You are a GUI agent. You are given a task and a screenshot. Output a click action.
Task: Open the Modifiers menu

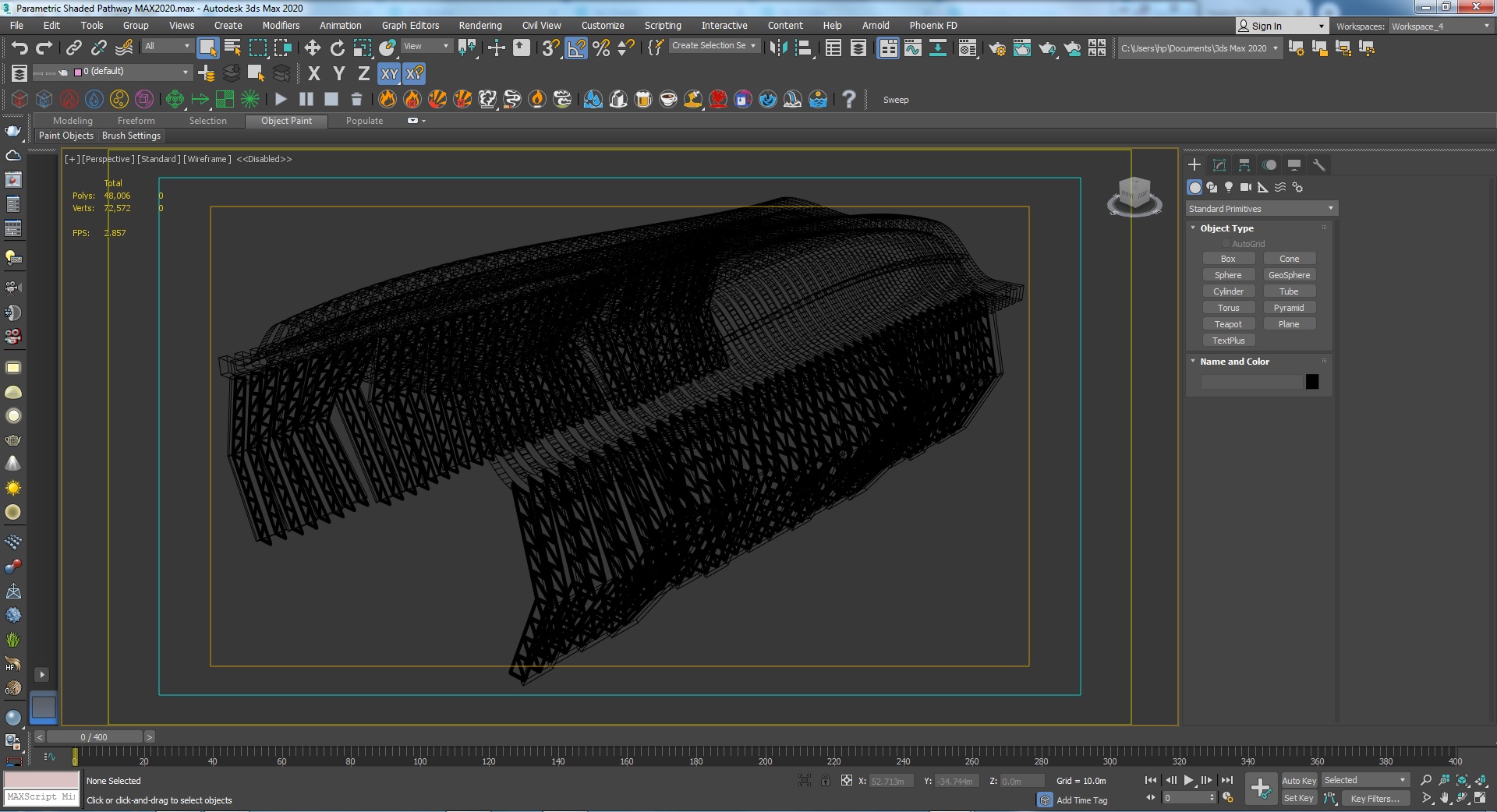pyautogui.click(x=281, y=26)
